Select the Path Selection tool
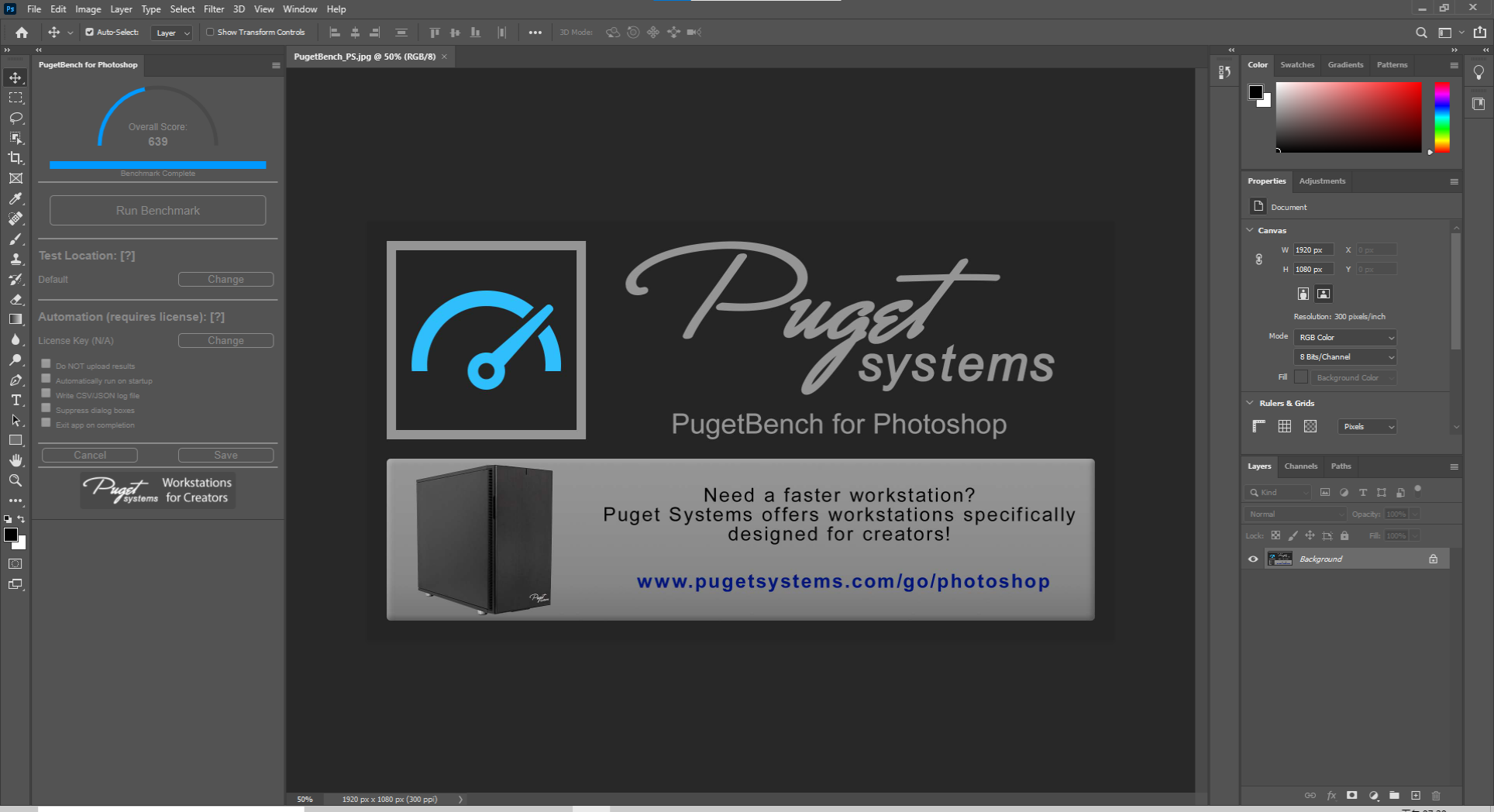The height and width of the screenshot is (812, 1494). point(15,420)
